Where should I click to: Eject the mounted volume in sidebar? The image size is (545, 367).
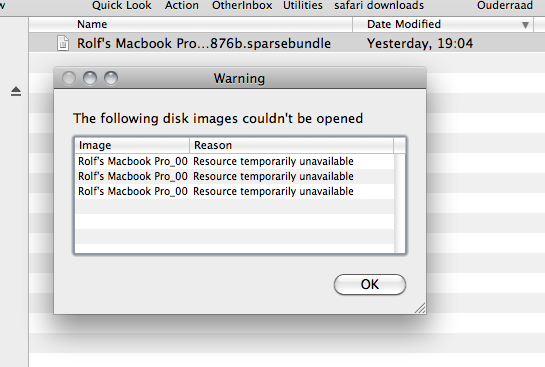pyautogui.click(x=16, y=91)
